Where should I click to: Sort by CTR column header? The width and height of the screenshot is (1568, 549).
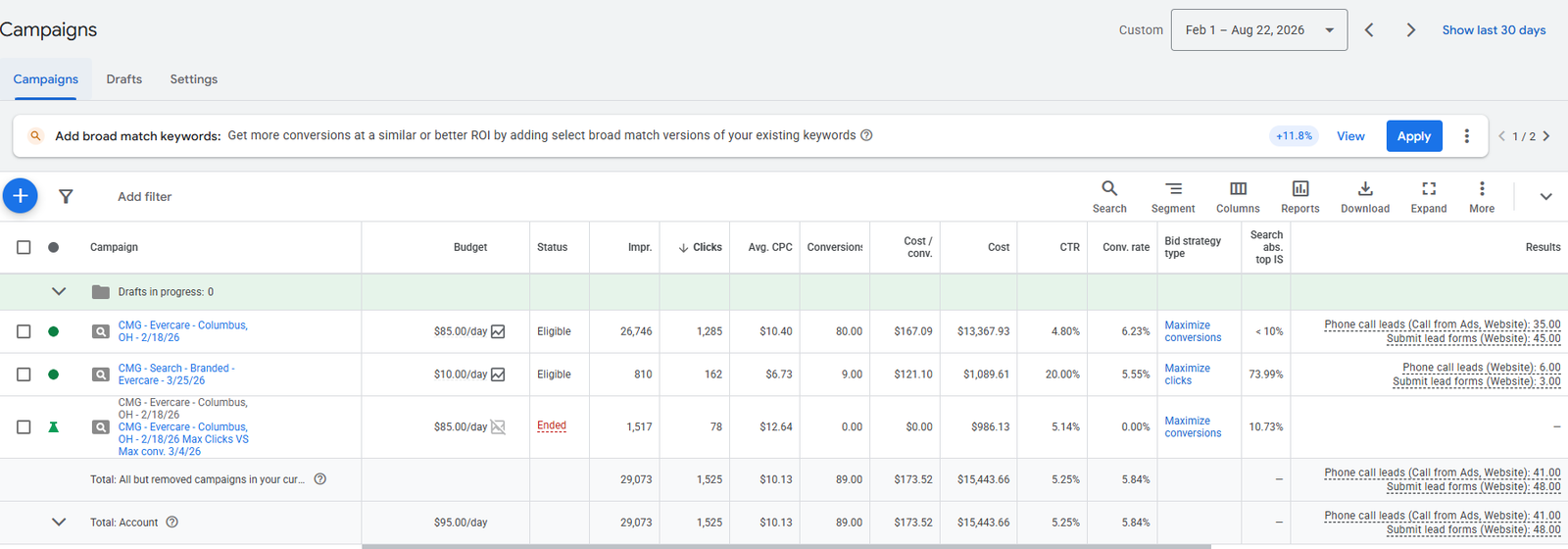pyautogui.click(x=1069, y=247)
